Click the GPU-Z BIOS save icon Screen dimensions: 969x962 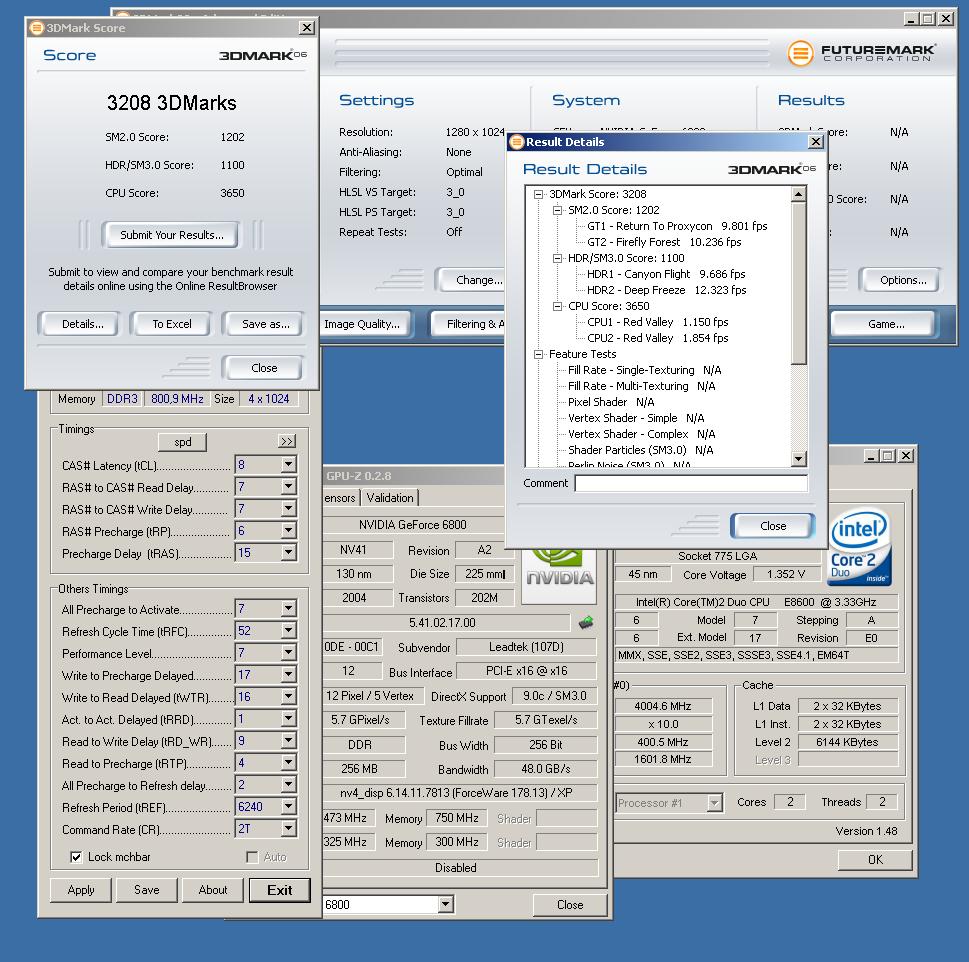(586, 622)
